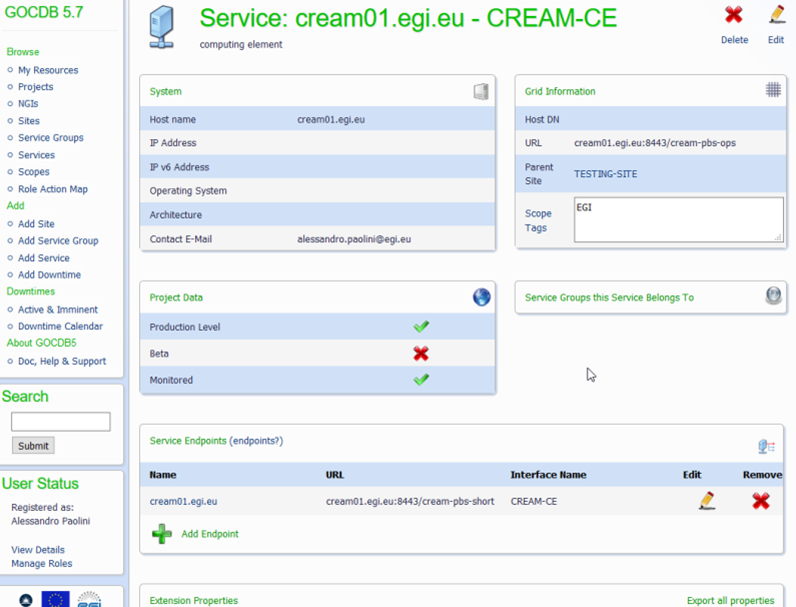796x607 pixels.
Task: Click the Delete label at top right
Action: pyautogui.click(x=735, y=40)
